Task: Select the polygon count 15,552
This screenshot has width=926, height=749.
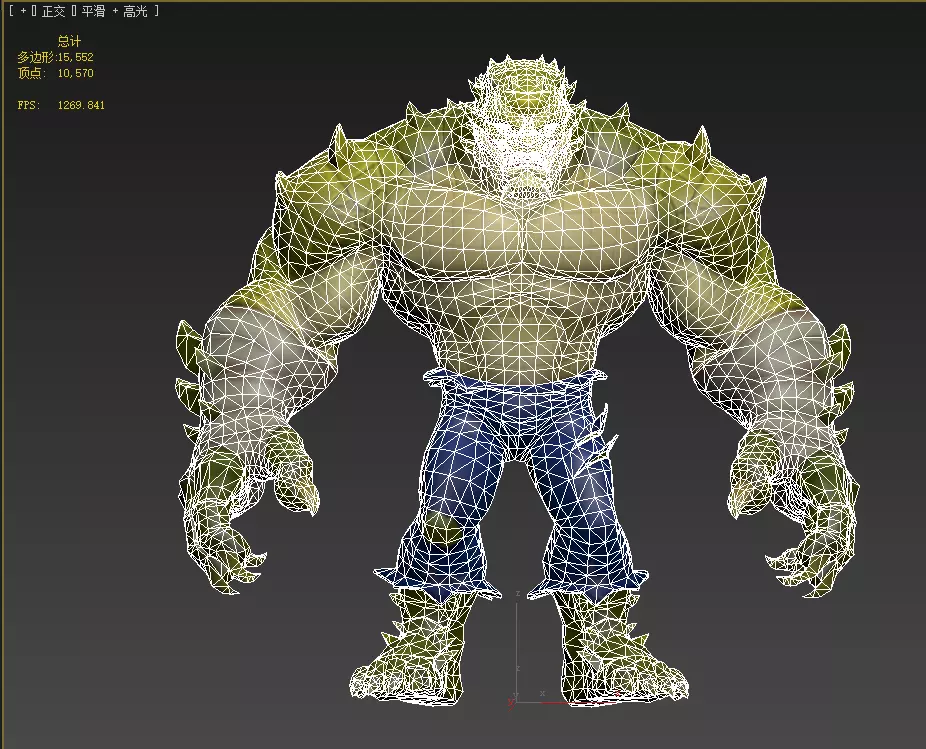Action: pyautogui.click(x=76, y=57)
